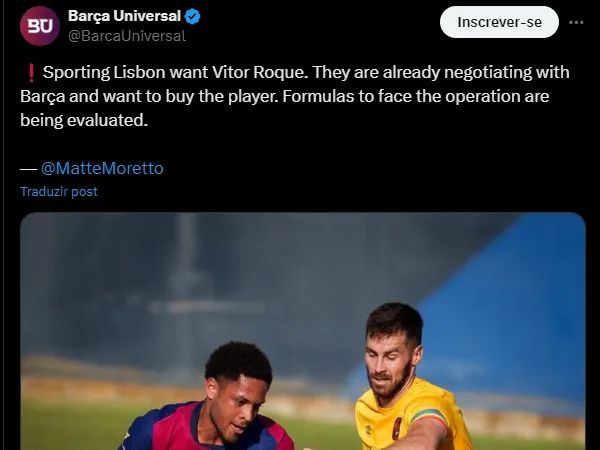Click the Traduzir post link
Screen dimensions: 600x450
point(59,191)
